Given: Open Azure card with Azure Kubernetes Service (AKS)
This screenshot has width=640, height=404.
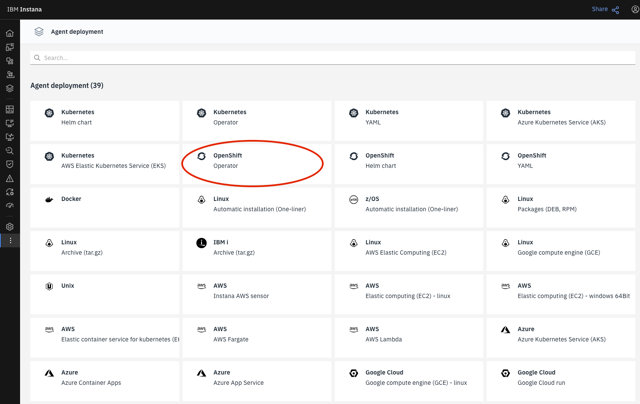Looking at the screenshot, I should [561, 338].
